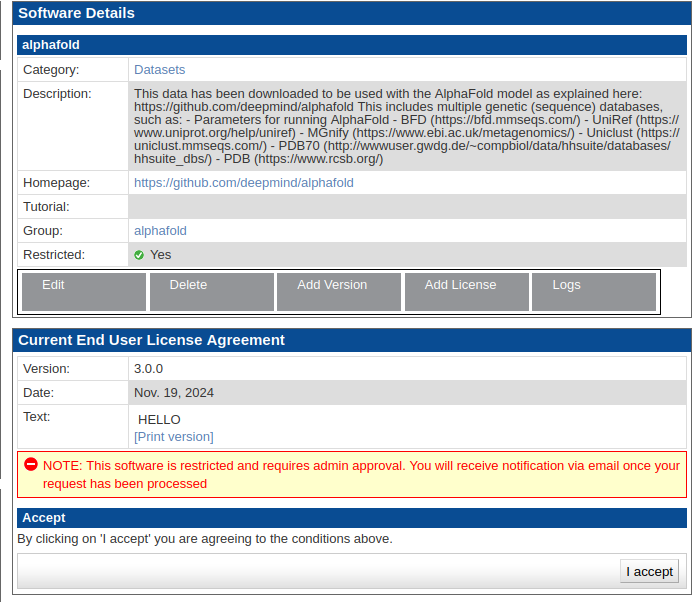Select the version value 3.0.0
Screen dimensions: 695x602
(x=148, y=368)
